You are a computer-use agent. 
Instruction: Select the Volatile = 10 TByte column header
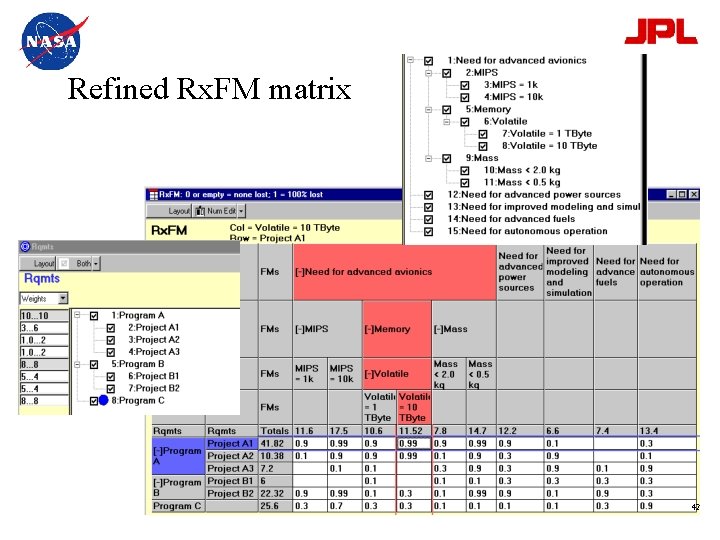[x=414, y=407]
